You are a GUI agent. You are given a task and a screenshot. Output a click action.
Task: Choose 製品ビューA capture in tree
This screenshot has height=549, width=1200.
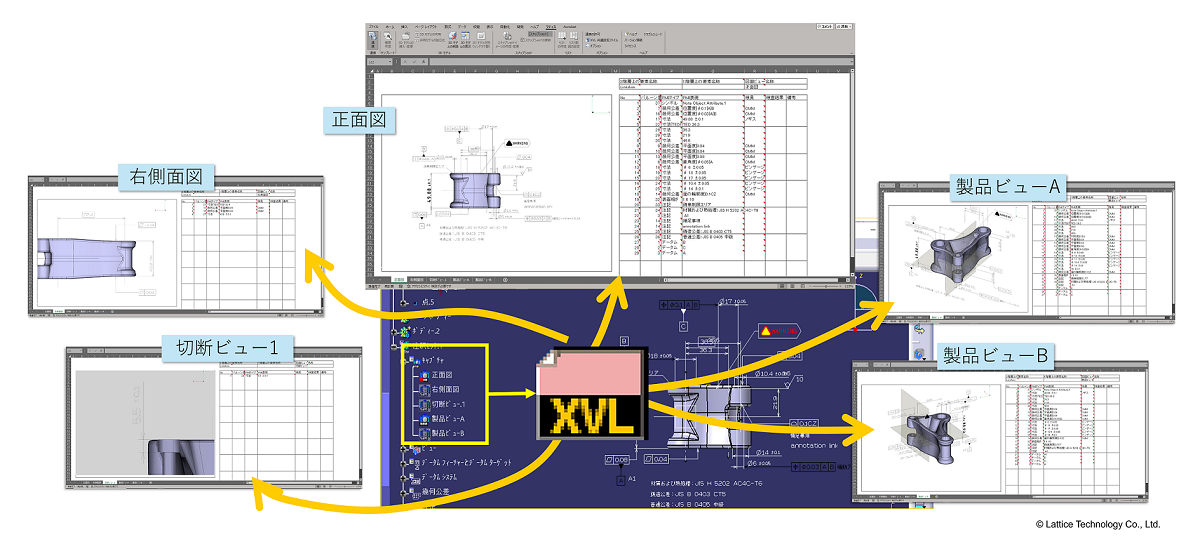point(426,419)
